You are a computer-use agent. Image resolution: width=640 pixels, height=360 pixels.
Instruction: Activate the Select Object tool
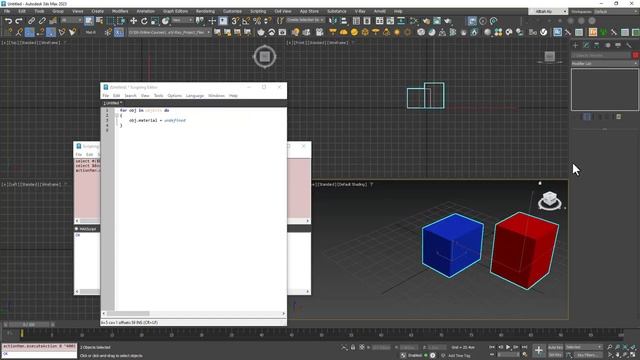point(89,21)
